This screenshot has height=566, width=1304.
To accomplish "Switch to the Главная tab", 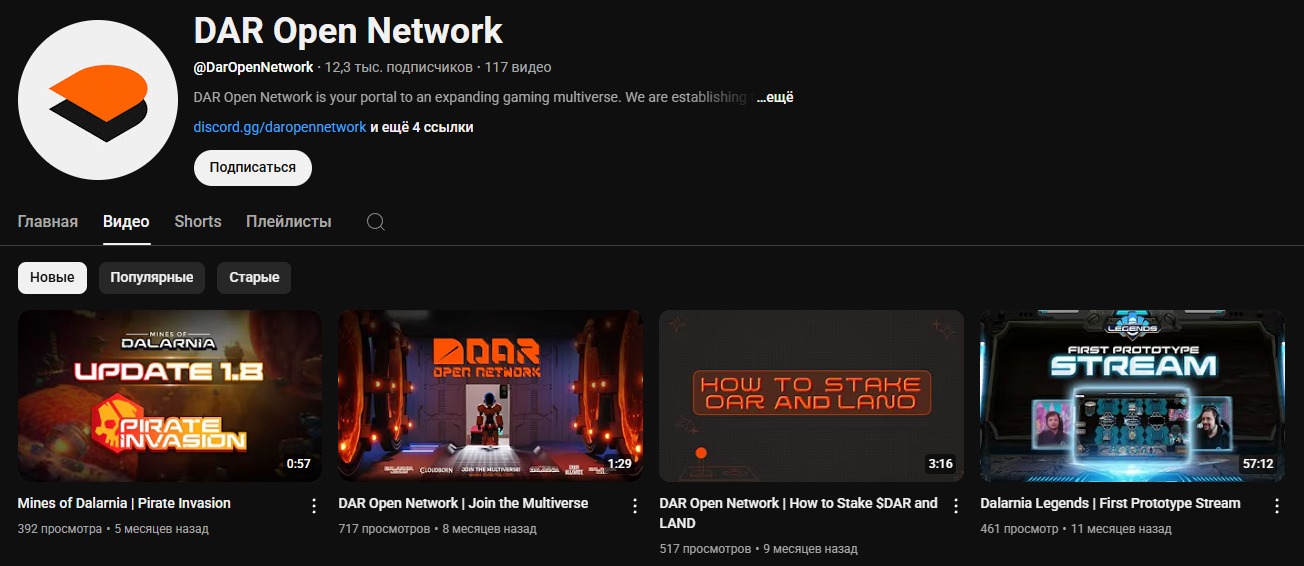I will (x=48, y=221).
